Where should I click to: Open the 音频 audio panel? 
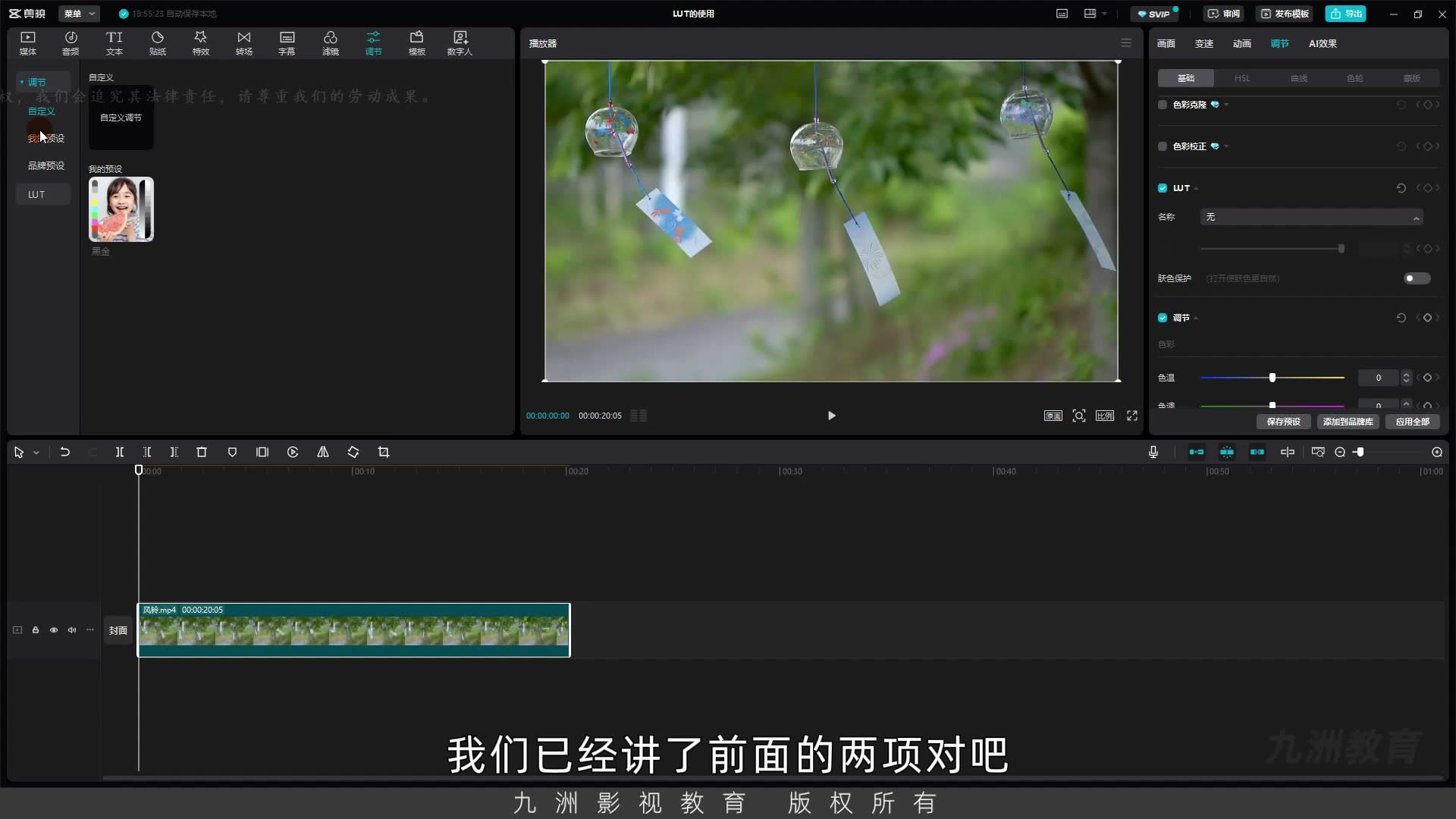click(x=71, y=43)
